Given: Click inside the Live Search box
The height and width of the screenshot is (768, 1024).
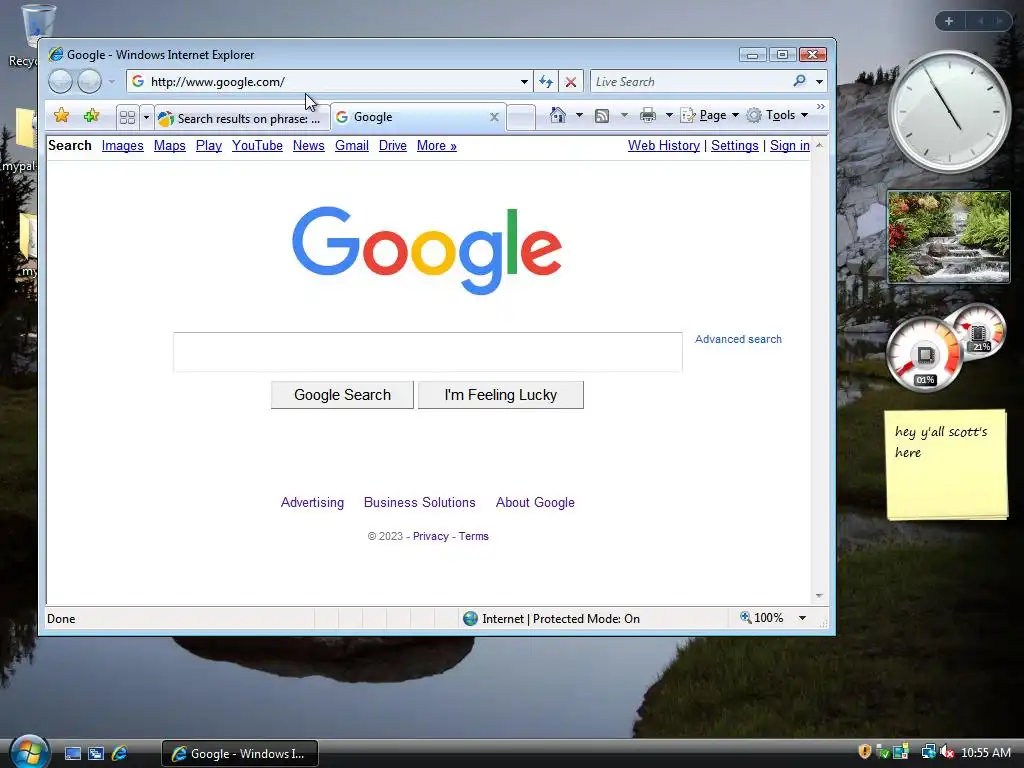Looking at the screenshot, I should click(x=689, y=82).
